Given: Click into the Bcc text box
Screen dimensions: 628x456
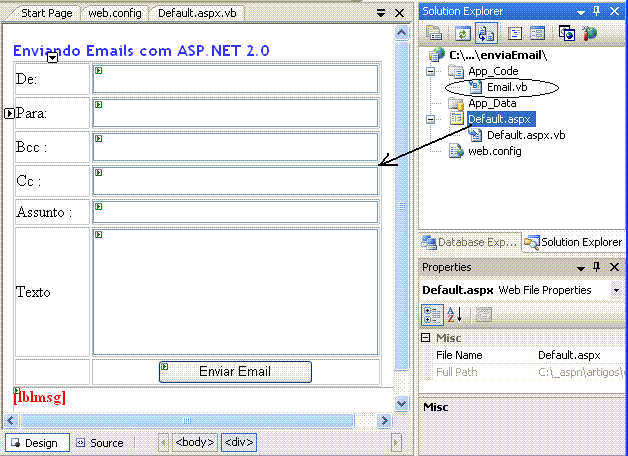Looking at the screenshot, I should [235, 147].
